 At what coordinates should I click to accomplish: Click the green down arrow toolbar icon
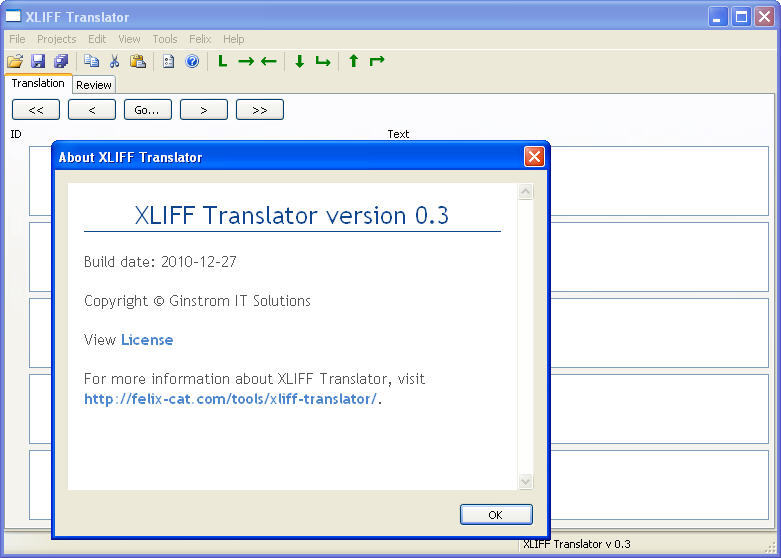click(299, 61)
